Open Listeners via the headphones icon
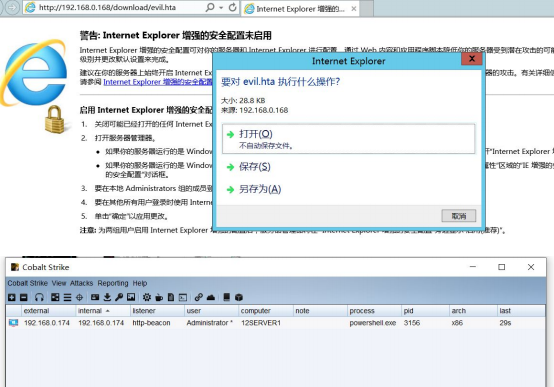Viewport: 554px width, 387px height. [x=39, y=297]
